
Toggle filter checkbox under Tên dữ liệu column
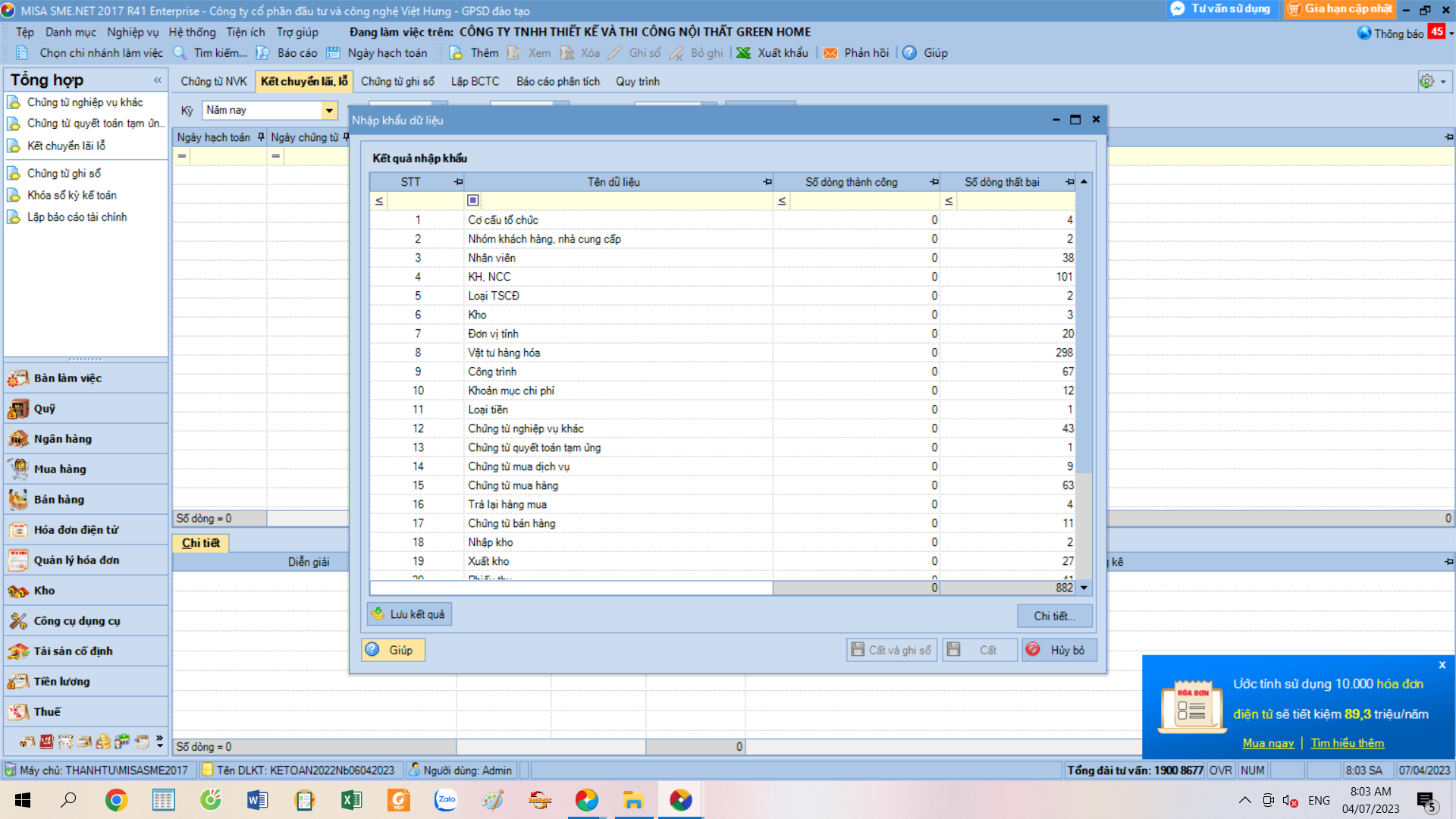point(473,200)
